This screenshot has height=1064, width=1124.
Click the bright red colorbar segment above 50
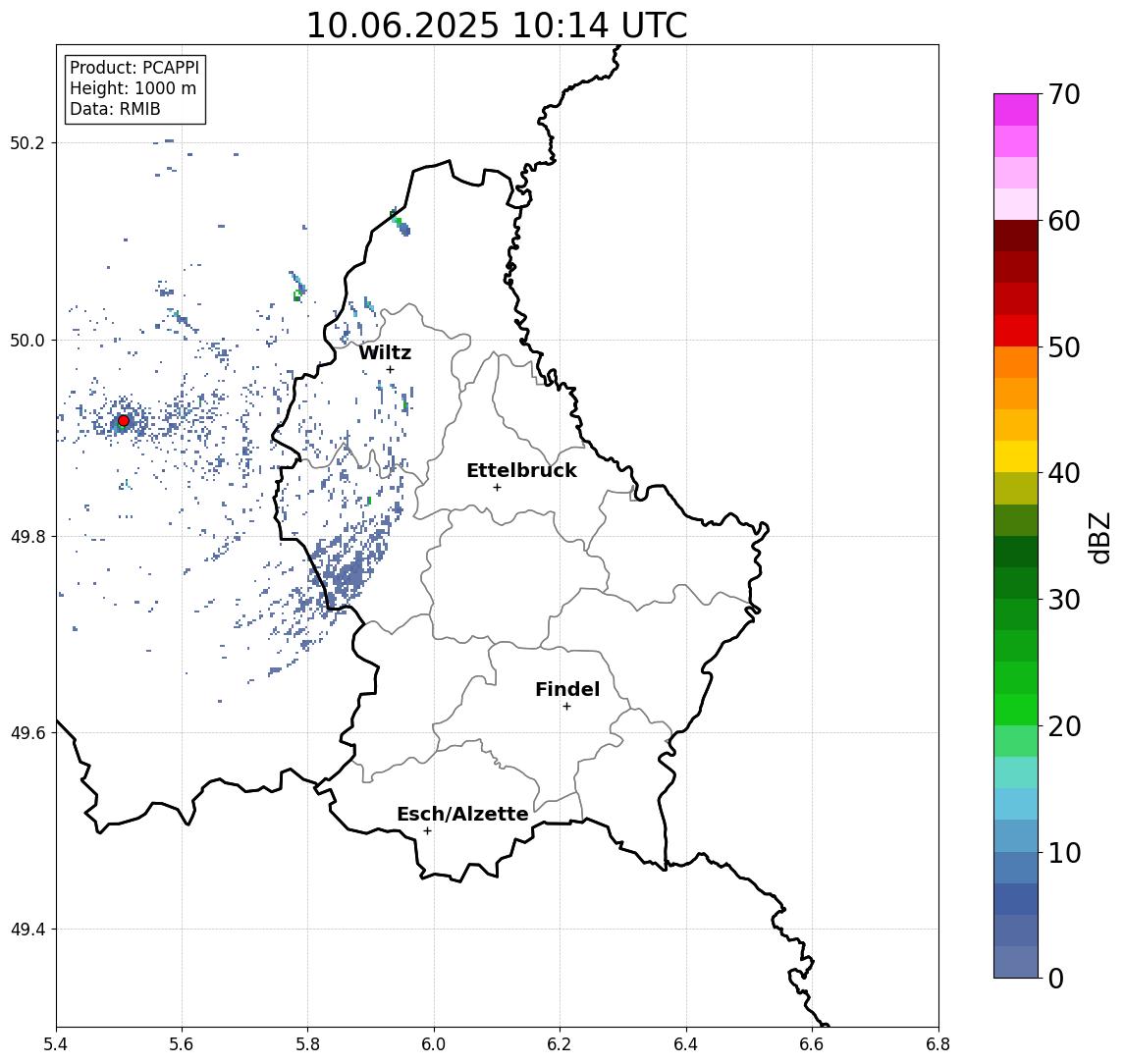tap(1016, 331)
